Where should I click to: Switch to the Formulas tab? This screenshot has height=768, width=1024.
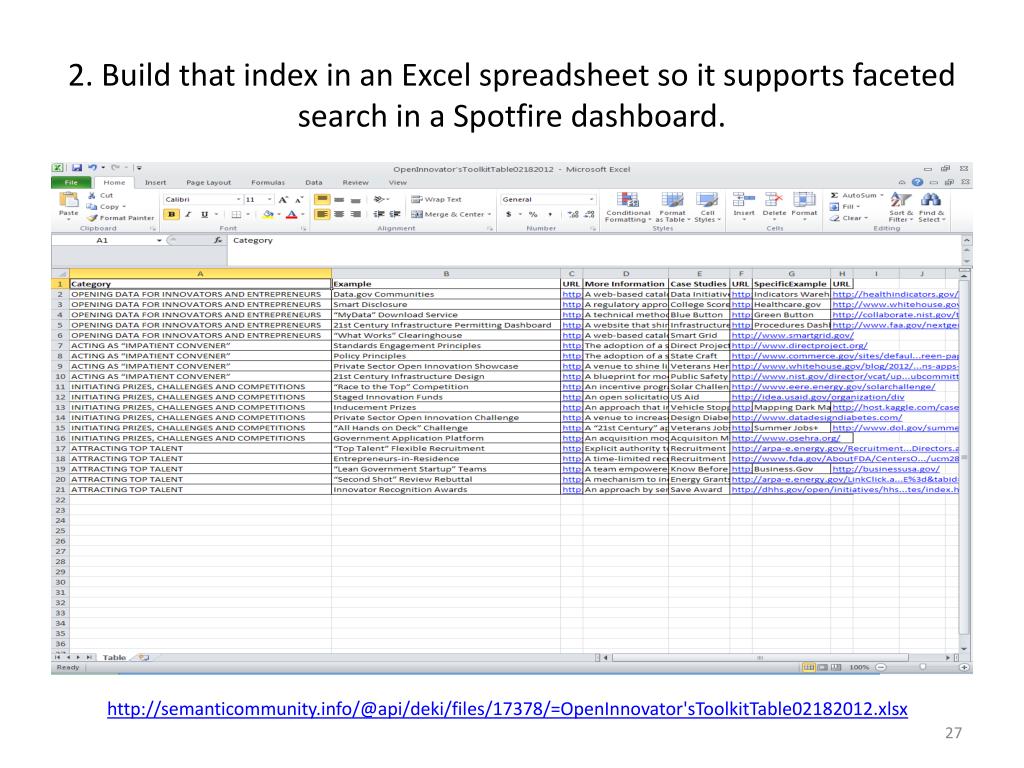tap(268, 182)
